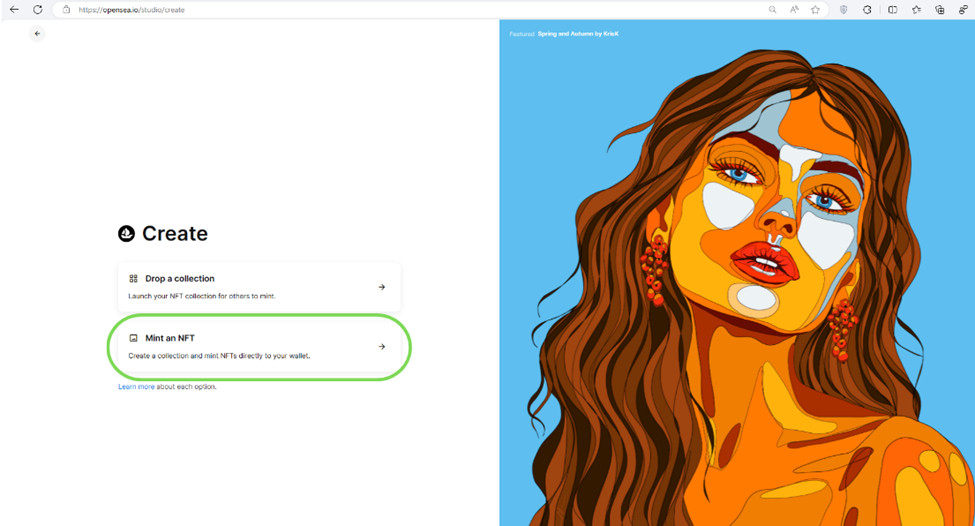Toggle the Split screen icon
Viewport: 975px width, 526px height.
coord(892,9)
